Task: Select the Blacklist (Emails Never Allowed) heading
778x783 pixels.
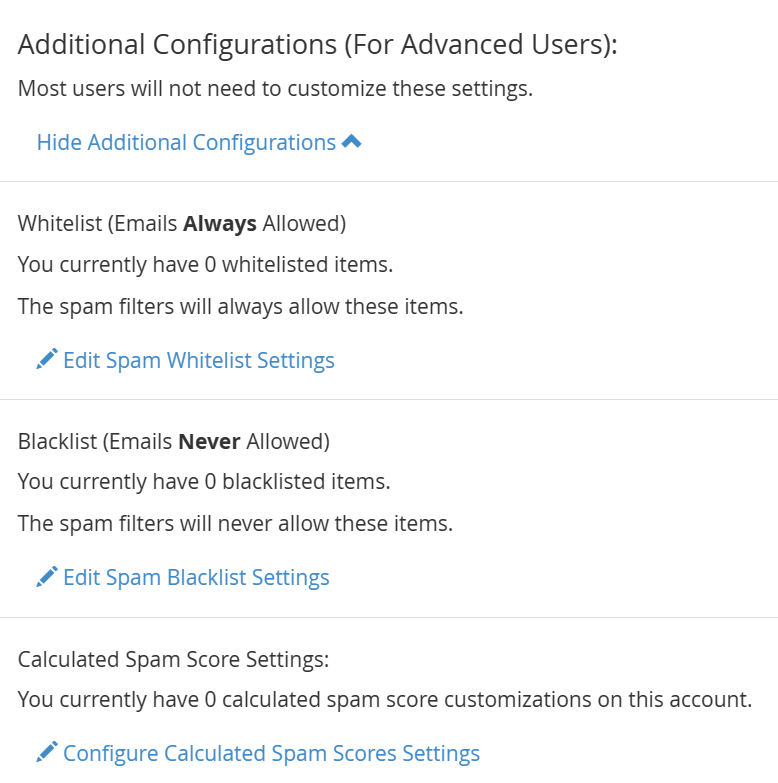Action: click(x=174, y=441)
